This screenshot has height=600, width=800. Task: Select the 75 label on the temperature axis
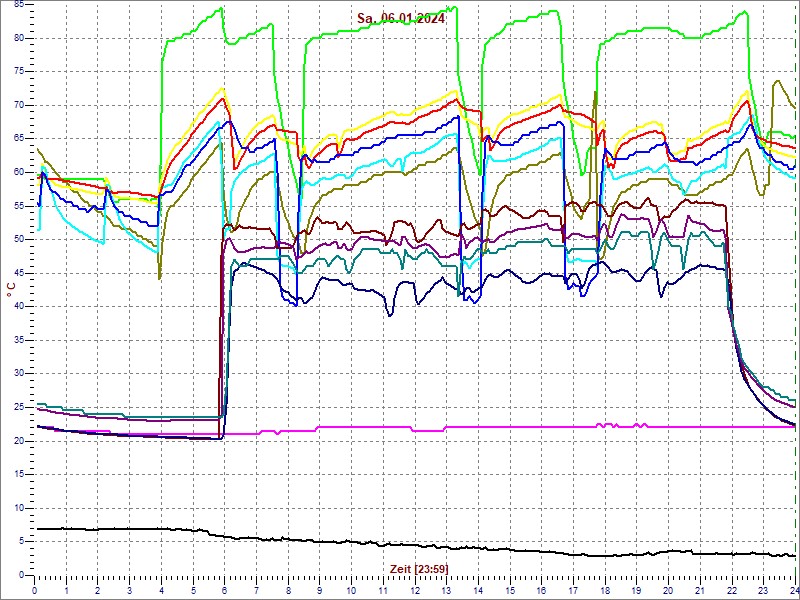pos(19,72)
